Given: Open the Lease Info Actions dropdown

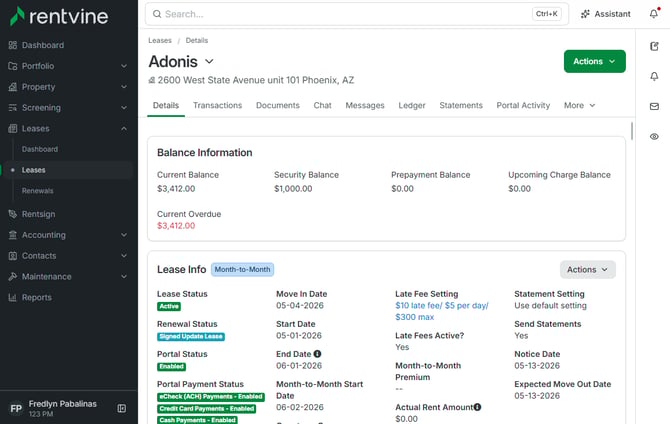Looking at the screenshot, I should [x=588, y=270].
